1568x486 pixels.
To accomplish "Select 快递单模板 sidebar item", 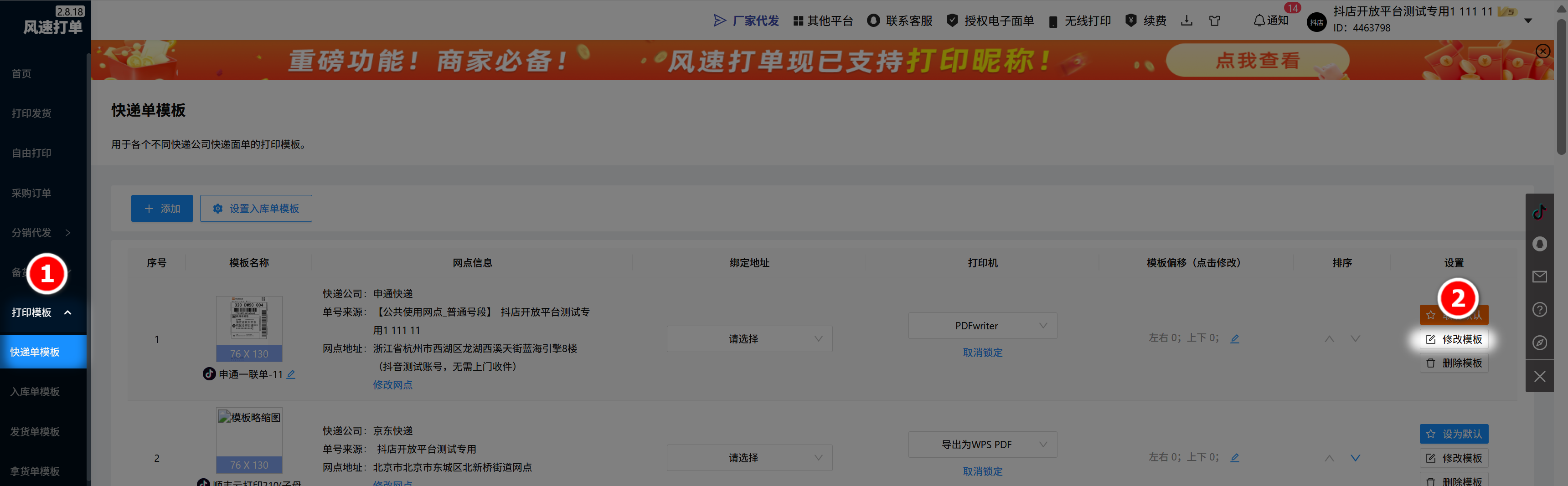I will 42,352.
